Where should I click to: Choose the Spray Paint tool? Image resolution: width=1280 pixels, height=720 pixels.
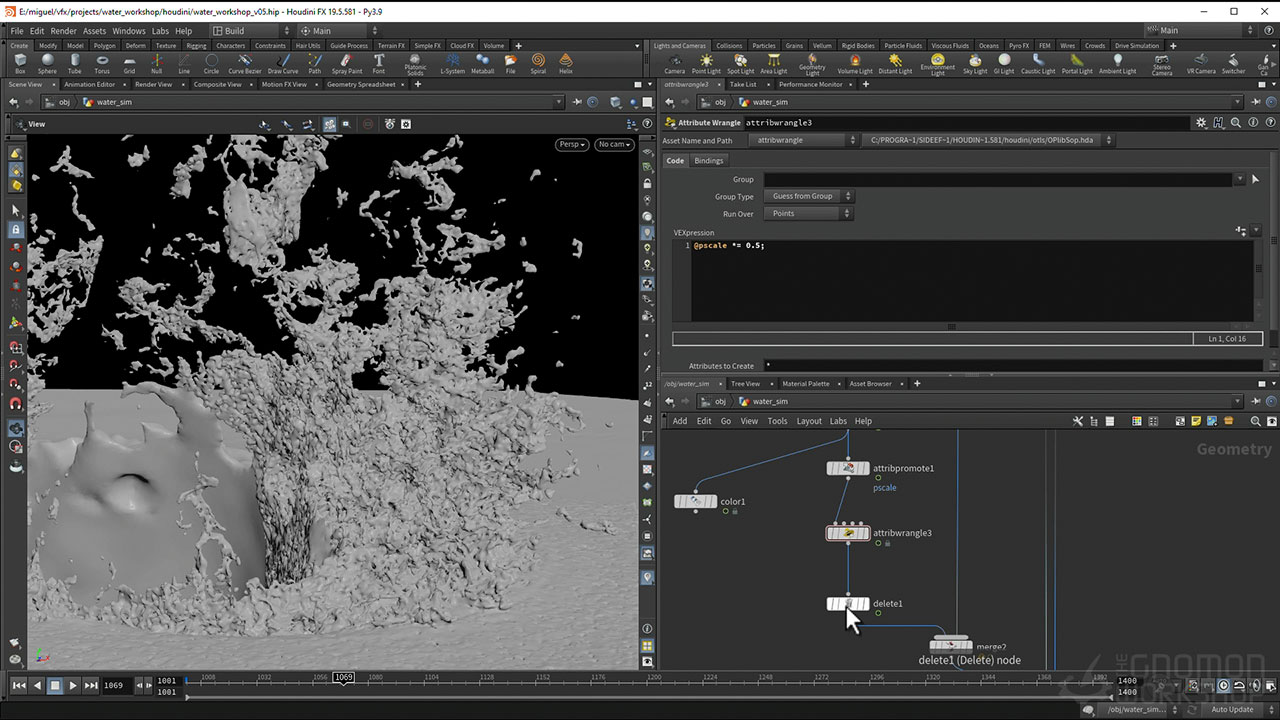click(x=347, y=63)
